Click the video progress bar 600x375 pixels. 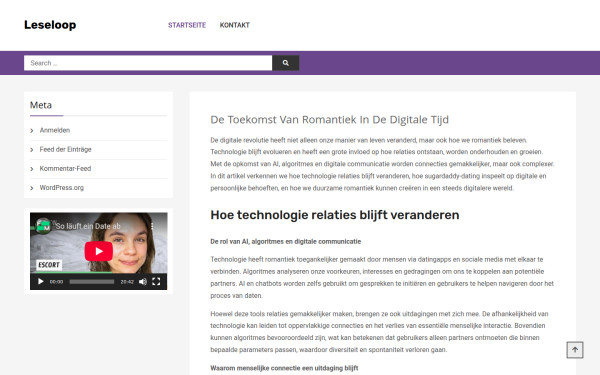(x=91, y=282)
